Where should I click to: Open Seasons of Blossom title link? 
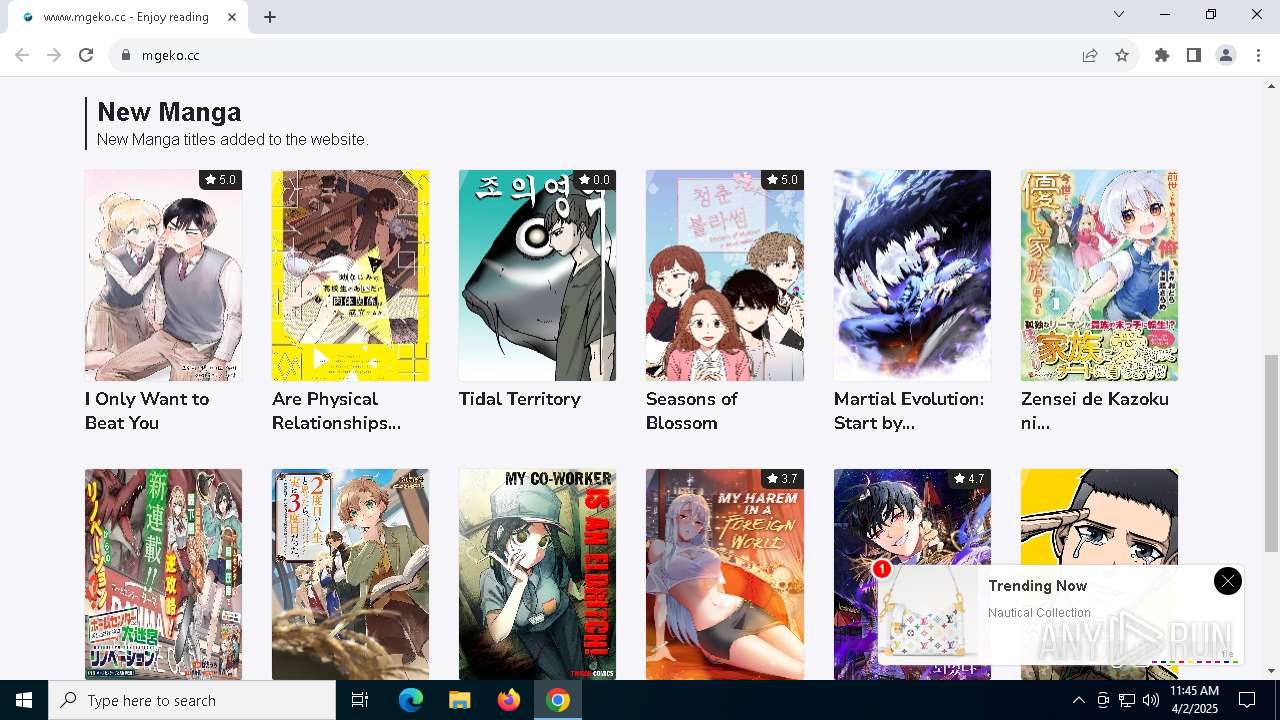(x=692, y=411)
